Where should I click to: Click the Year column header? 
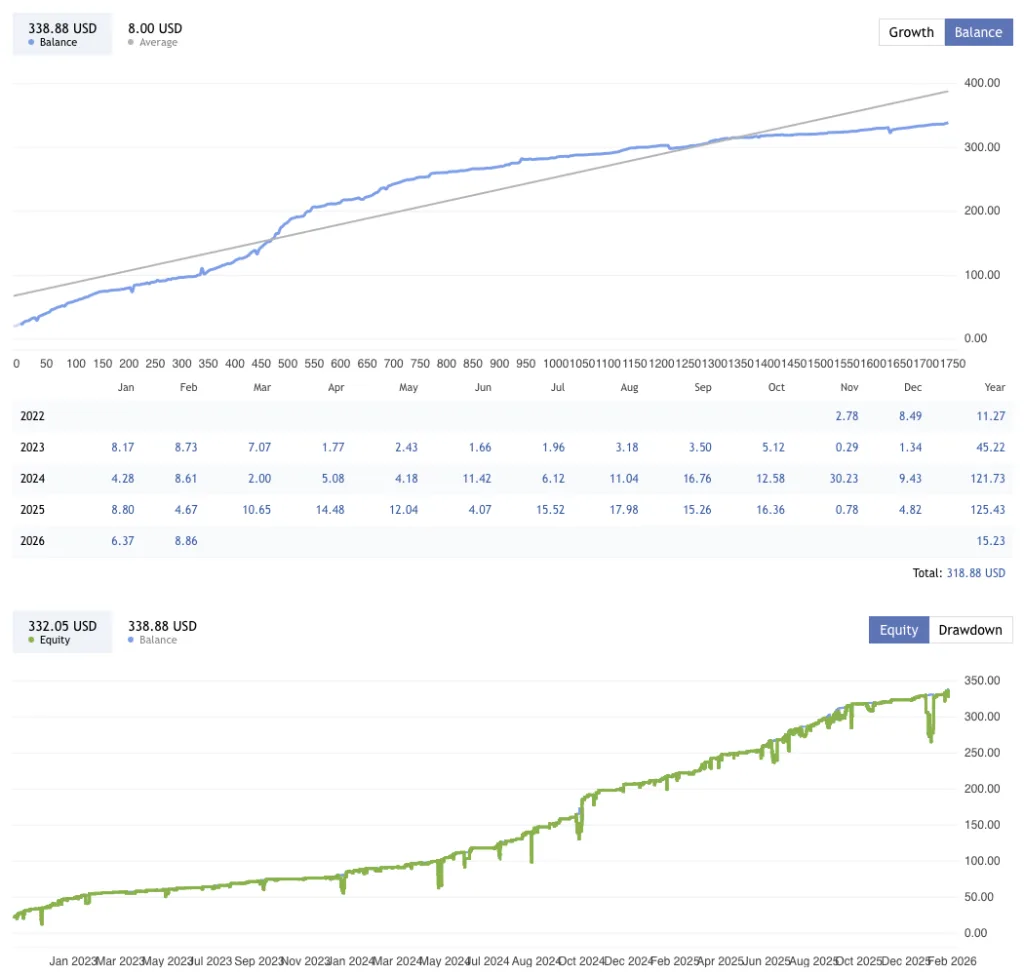pyautogui.click(x=994, y=387)
